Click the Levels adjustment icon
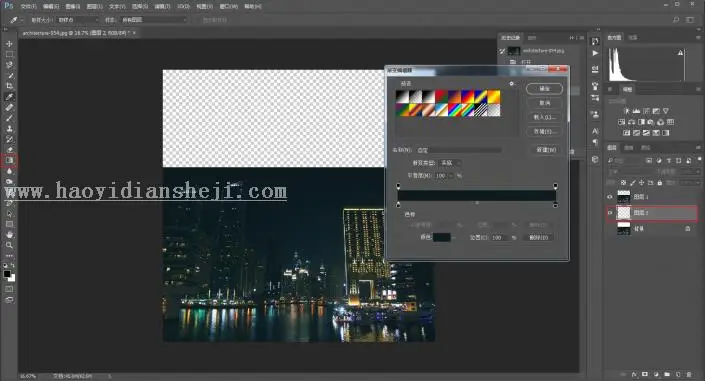705x381 pixels. (x=636, y=111)
